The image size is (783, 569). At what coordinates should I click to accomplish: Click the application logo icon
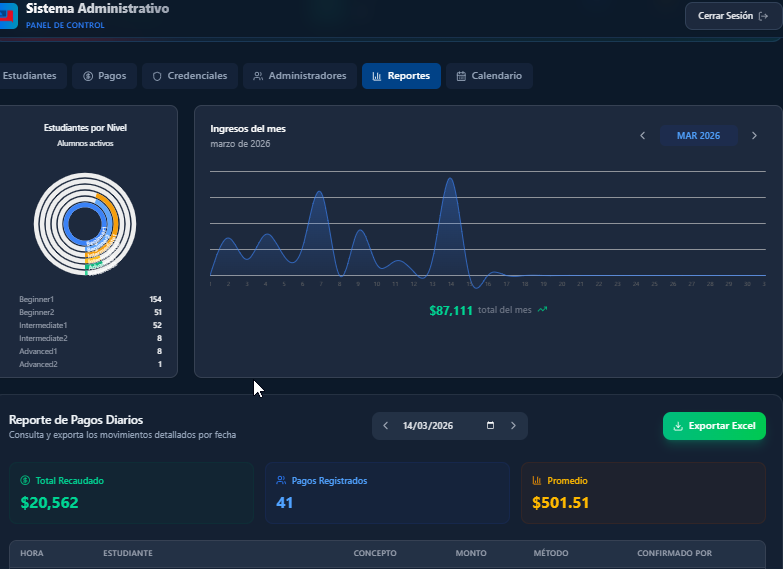[x=8, y=15]
